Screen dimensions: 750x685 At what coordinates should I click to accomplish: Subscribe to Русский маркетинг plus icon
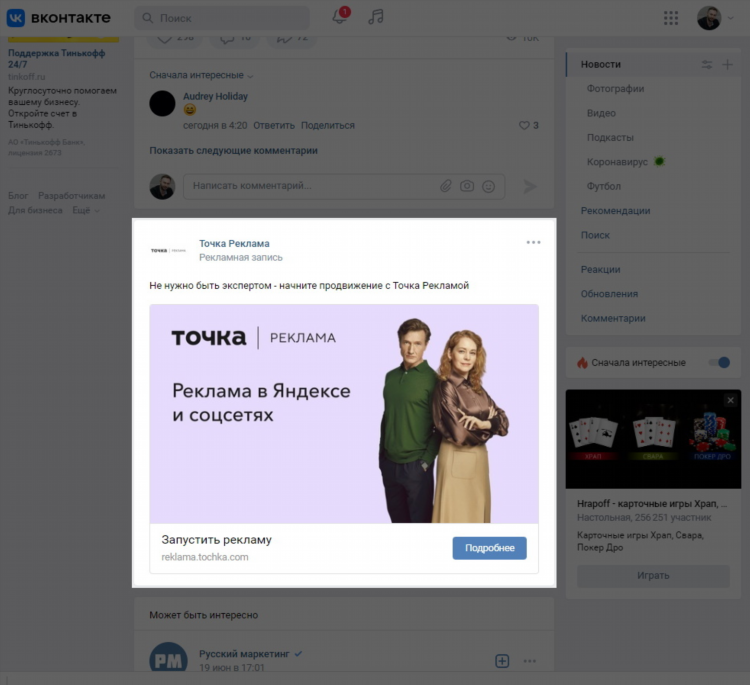point(502,661)
